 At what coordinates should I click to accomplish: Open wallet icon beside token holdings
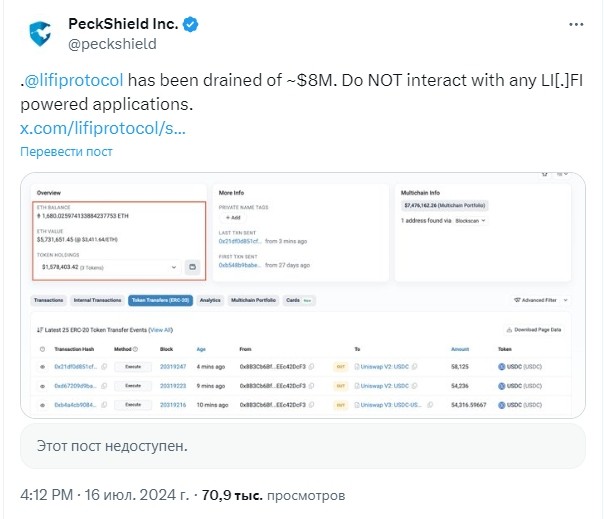pos(192,267)
